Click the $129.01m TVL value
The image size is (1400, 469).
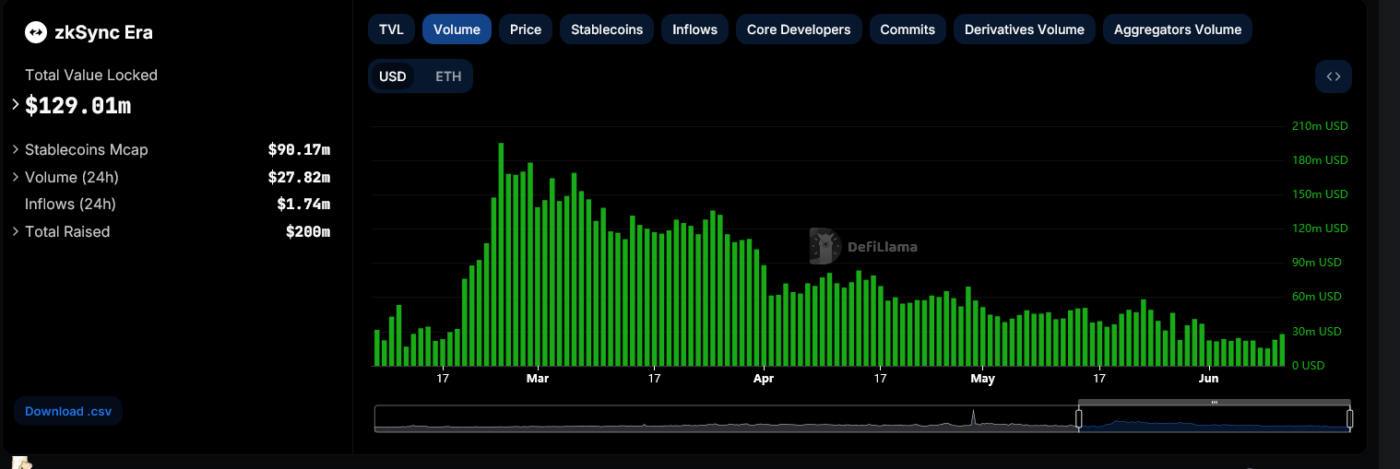(x=78, y=105)
